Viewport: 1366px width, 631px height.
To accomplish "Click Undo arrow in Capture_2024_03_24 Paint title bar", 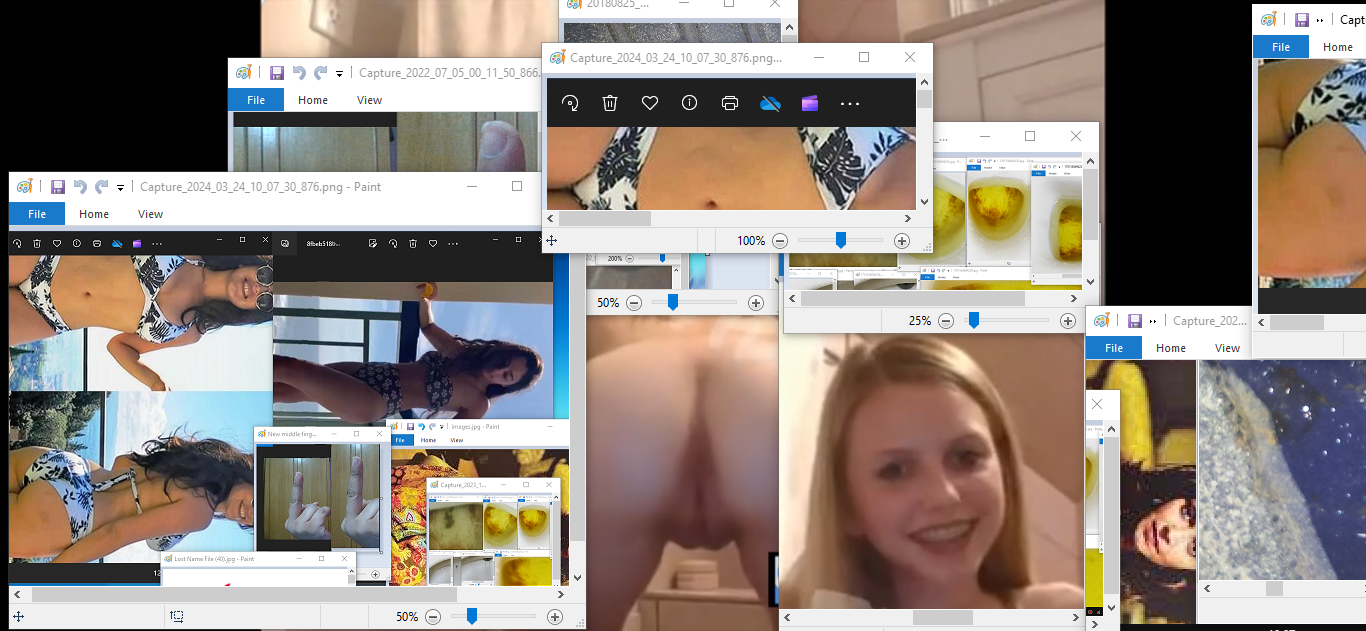I will click(80, 187).
